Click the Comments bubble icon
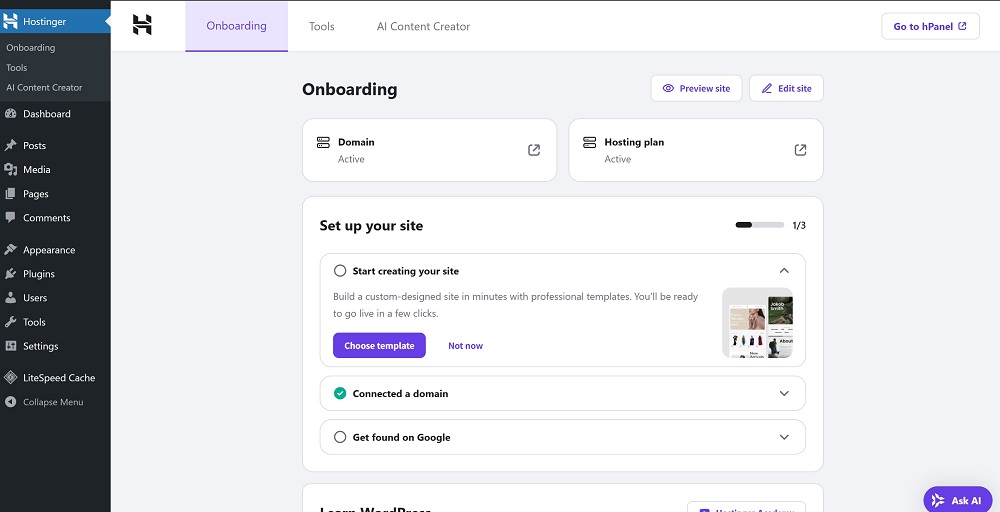This screenshot has height=512, width=1000. 10,217
